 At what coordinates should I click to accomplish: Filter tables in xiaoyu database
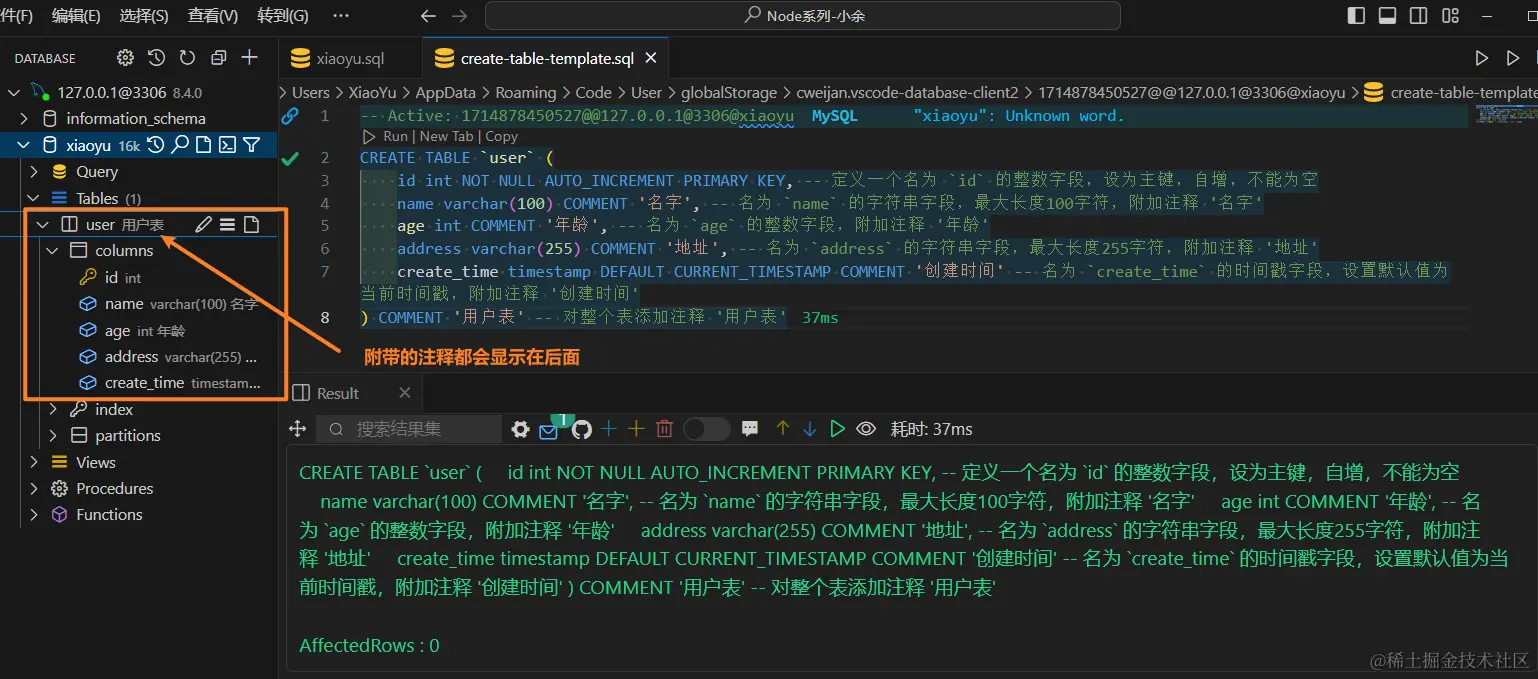pyautogui.click(x=251, y=145)
